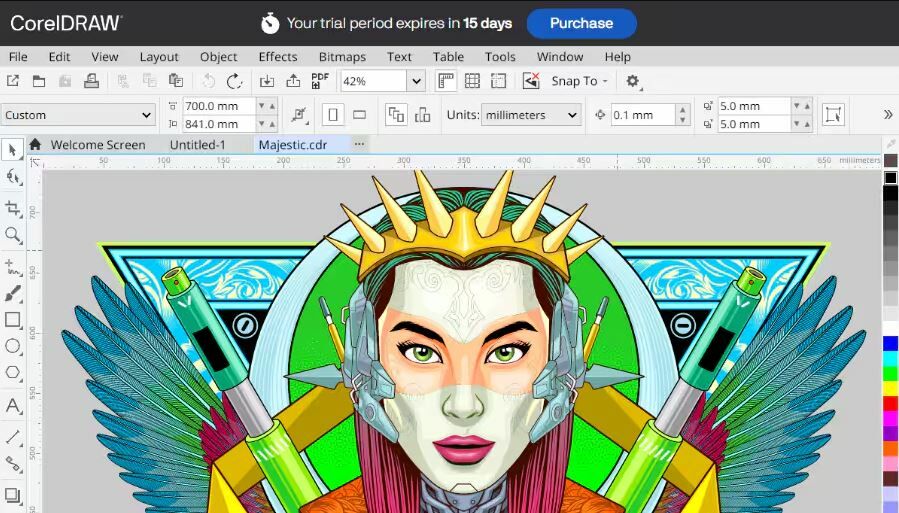Viewport: 899px width, 513px height.
Task: Click the page height spinner arrows
Action: click(x=267, y=124)
